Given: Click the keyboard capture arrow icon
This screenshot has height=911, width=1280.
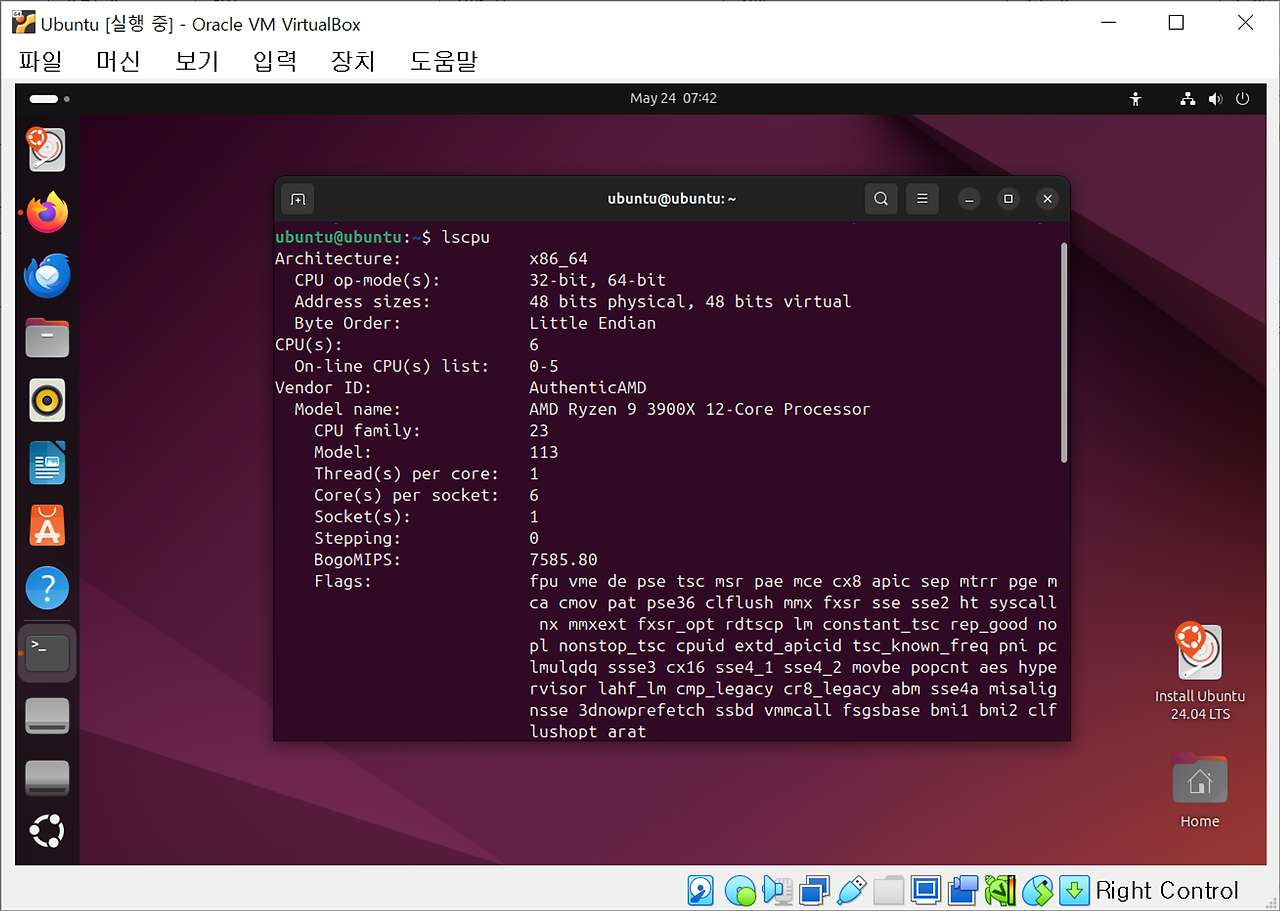Looking at the screenshot, I should pyautogui.click(x=1074, y=889).
